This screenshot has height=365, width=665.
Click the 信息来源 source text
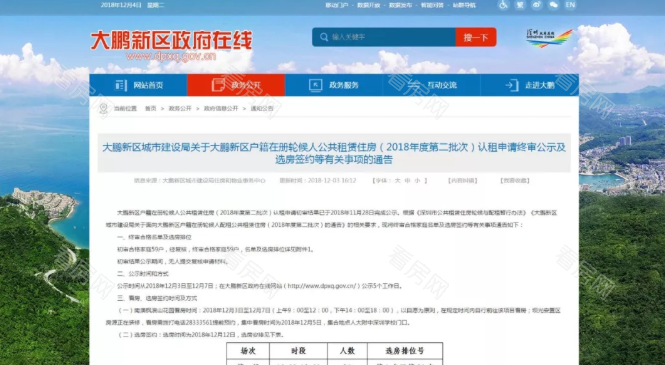200,181
